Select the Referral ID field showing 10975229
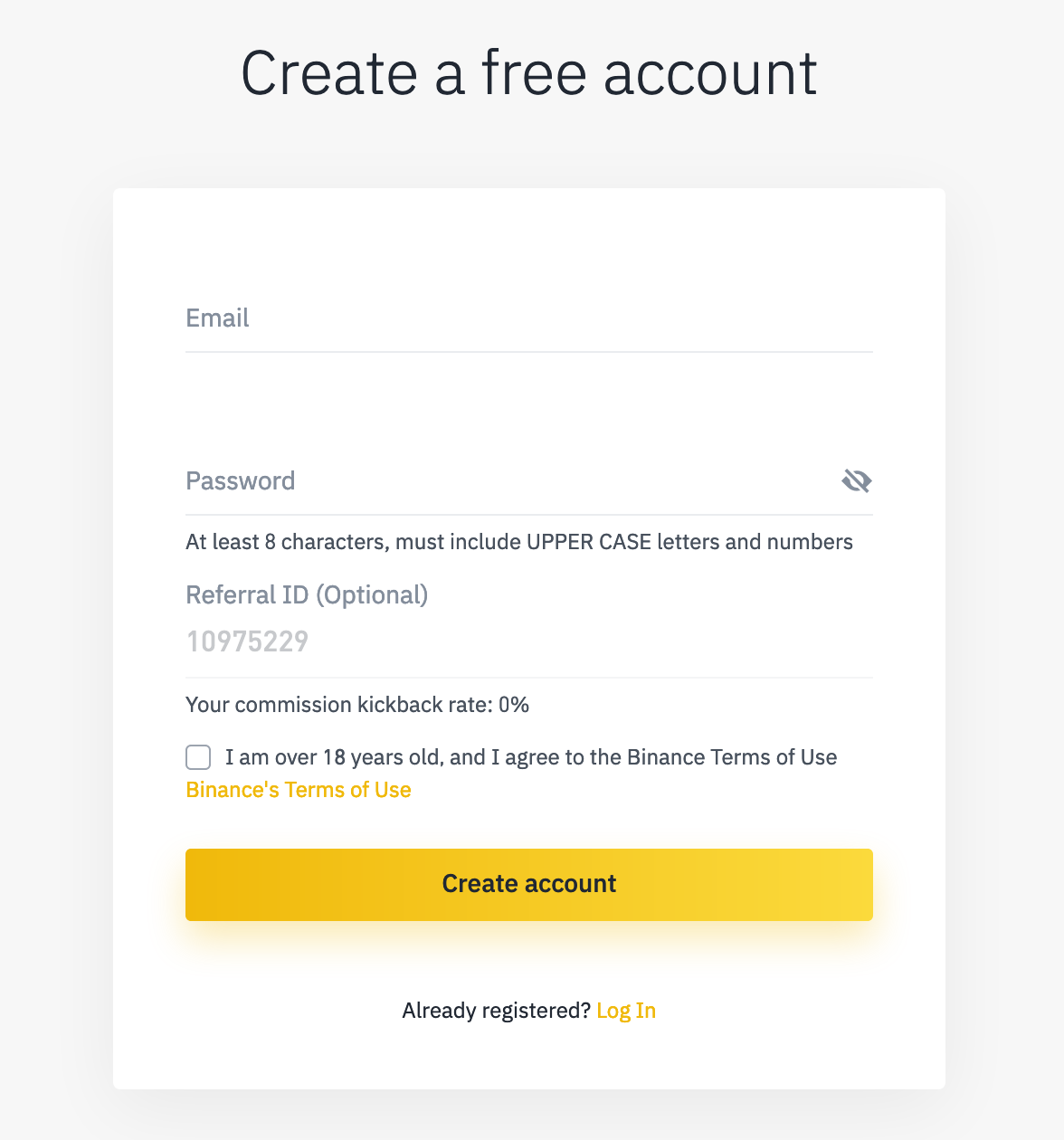 coord(529,641)
